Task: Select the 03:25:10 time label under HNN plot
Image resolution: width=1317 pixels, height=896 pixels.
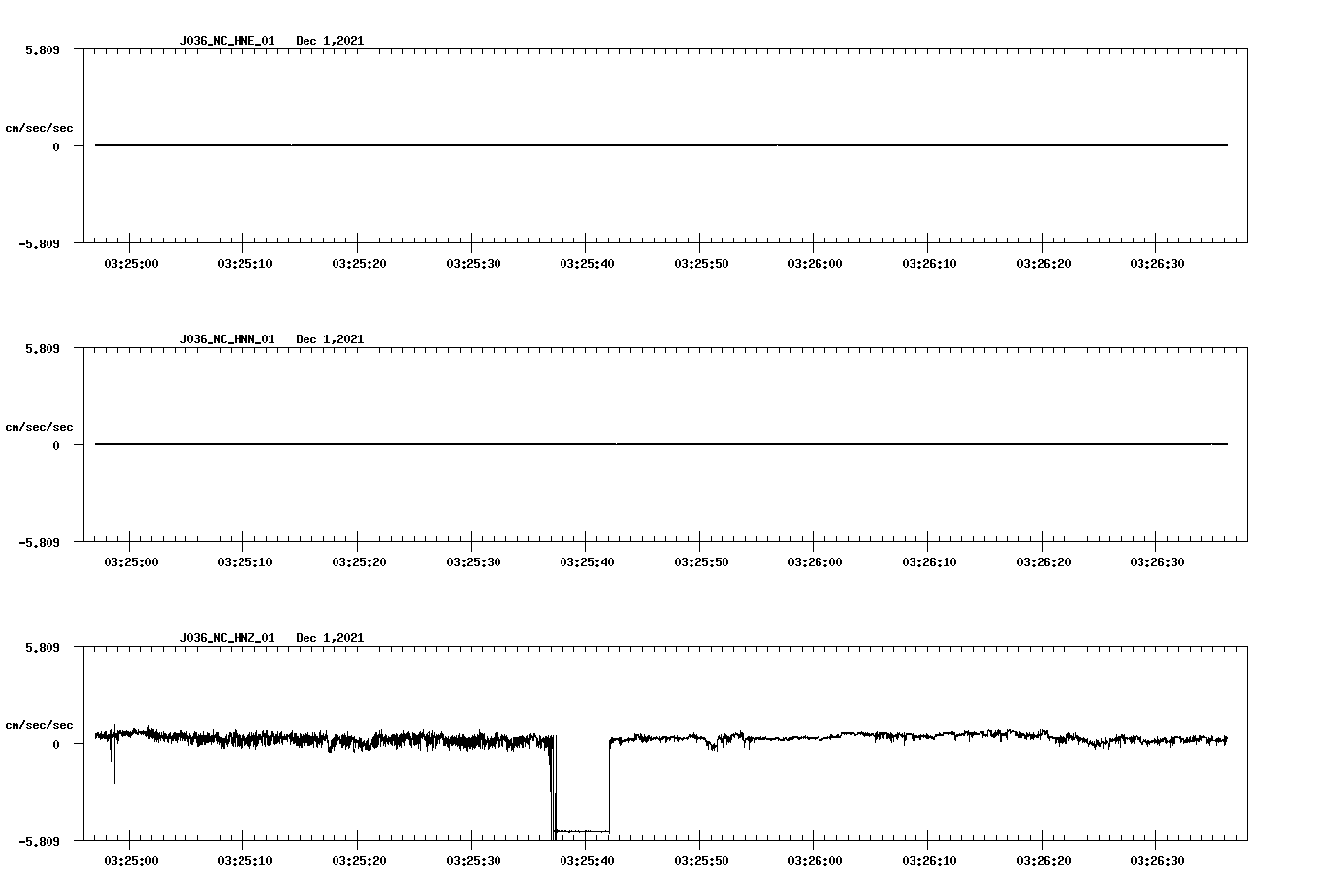Action: tap(244, 561)
